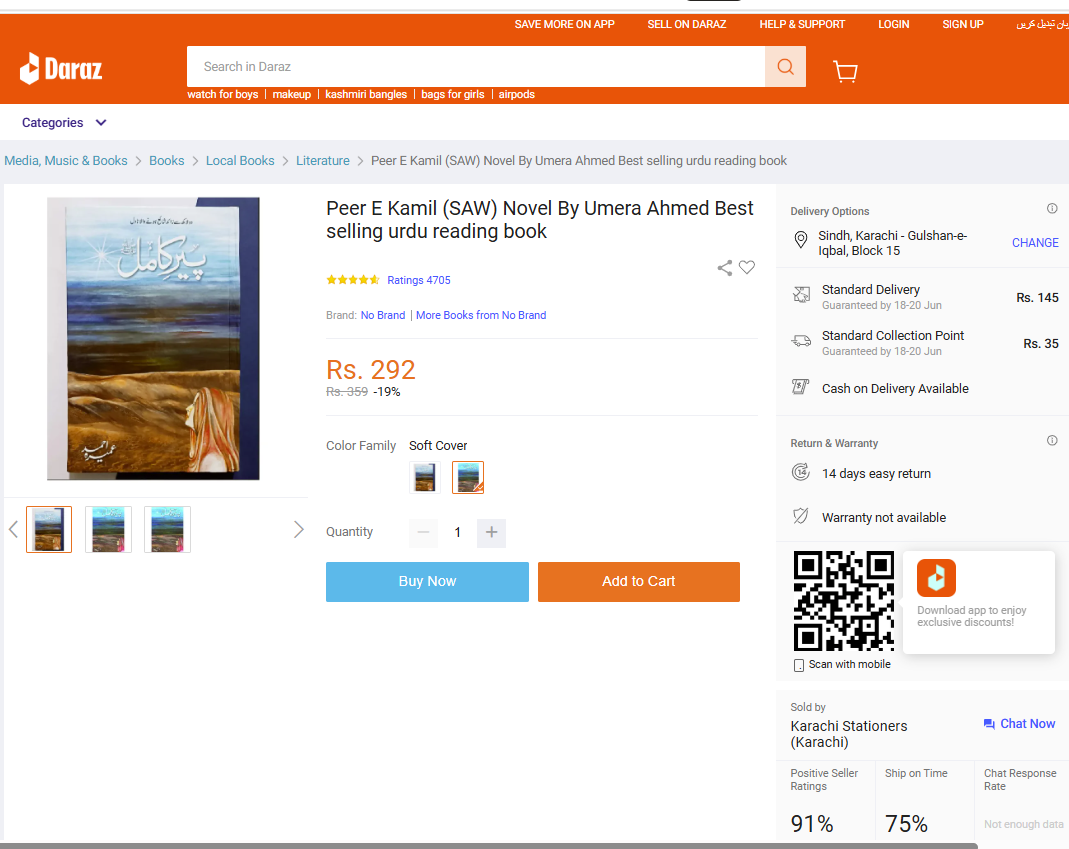Viewport: 1069px width, 849px height.
Task: Click the star rating icons
Action: pyautogui.click(x=353, y=280)
